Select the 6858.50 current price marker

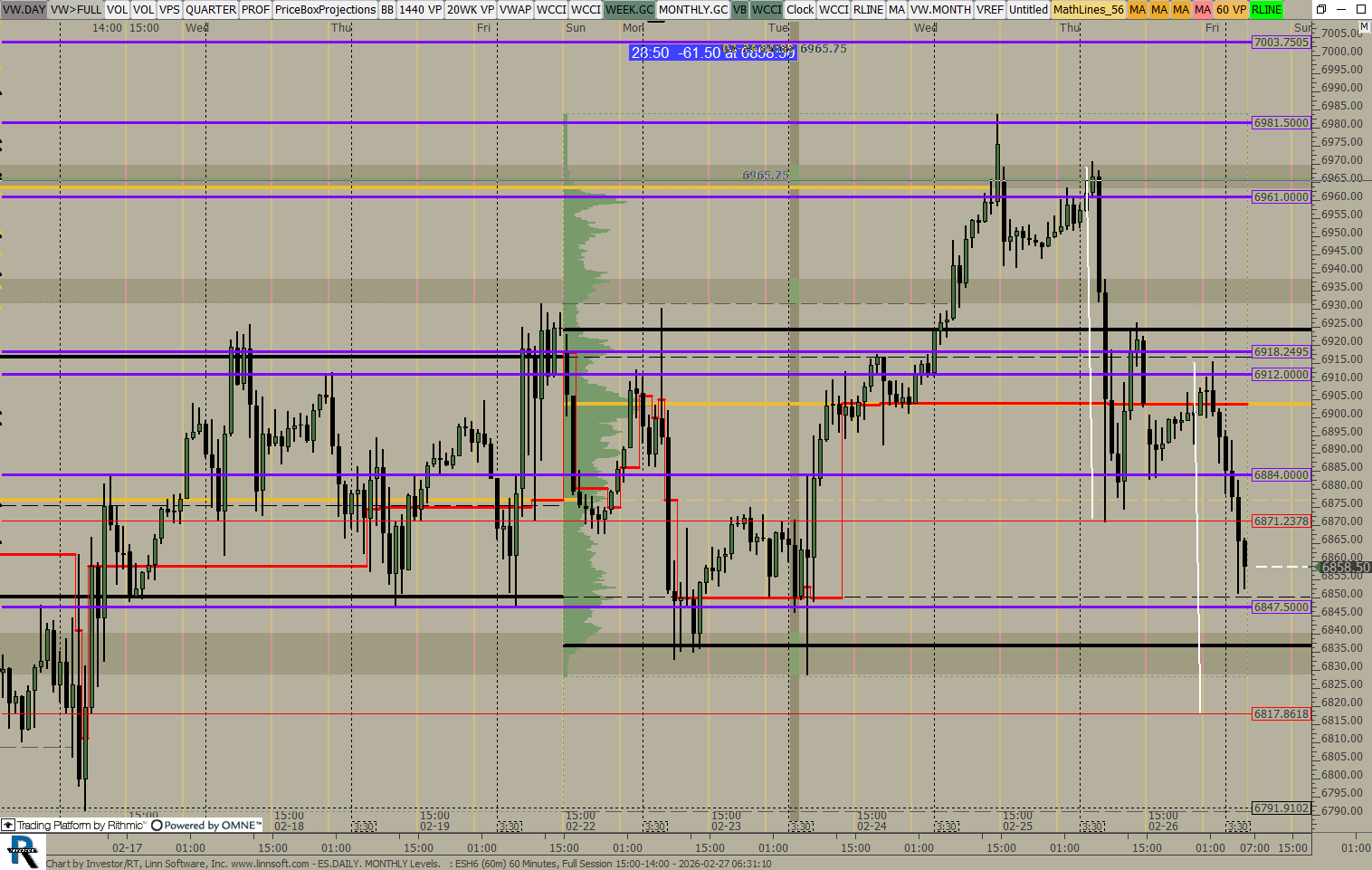pos(1344,568)
